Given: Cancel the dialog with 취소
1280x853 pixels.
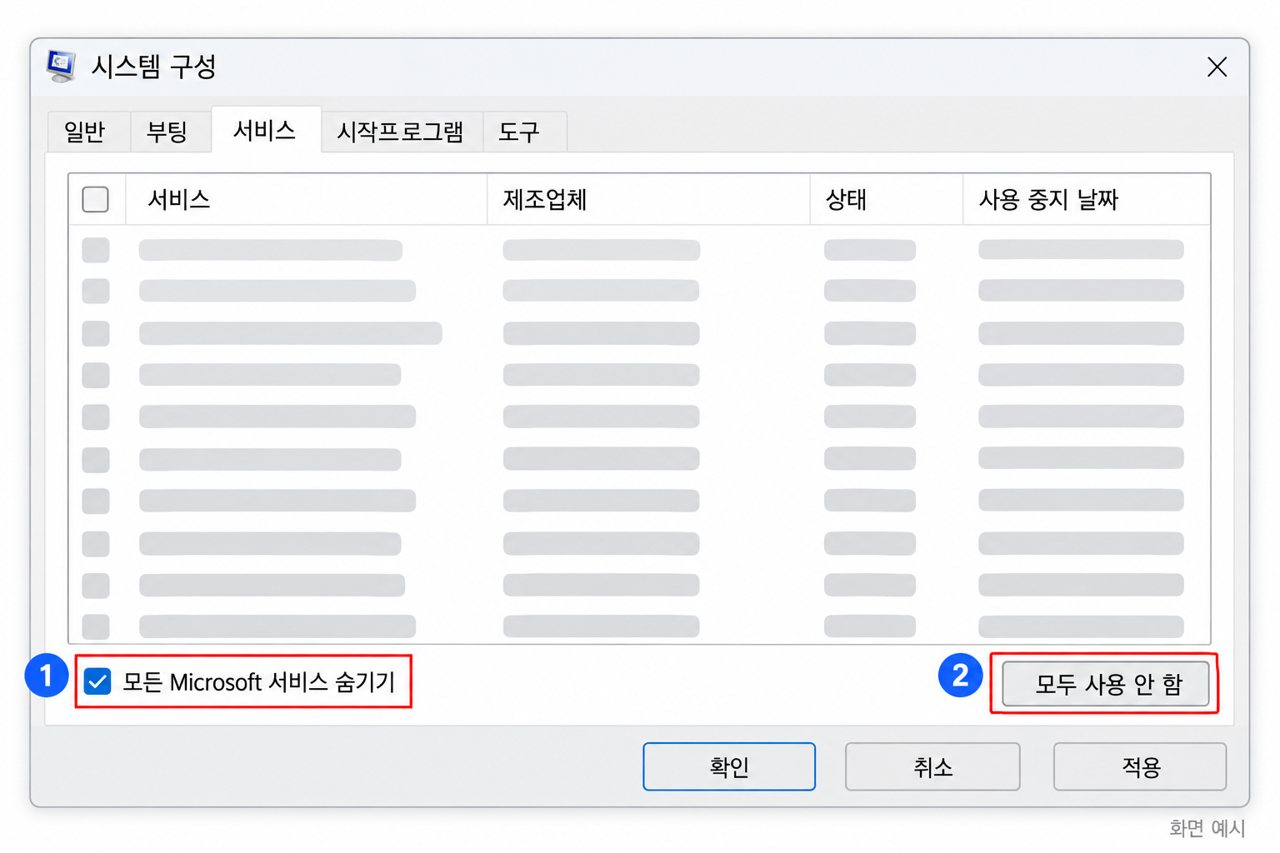Looking at the screenshot, I should click(x=933, y=767).
